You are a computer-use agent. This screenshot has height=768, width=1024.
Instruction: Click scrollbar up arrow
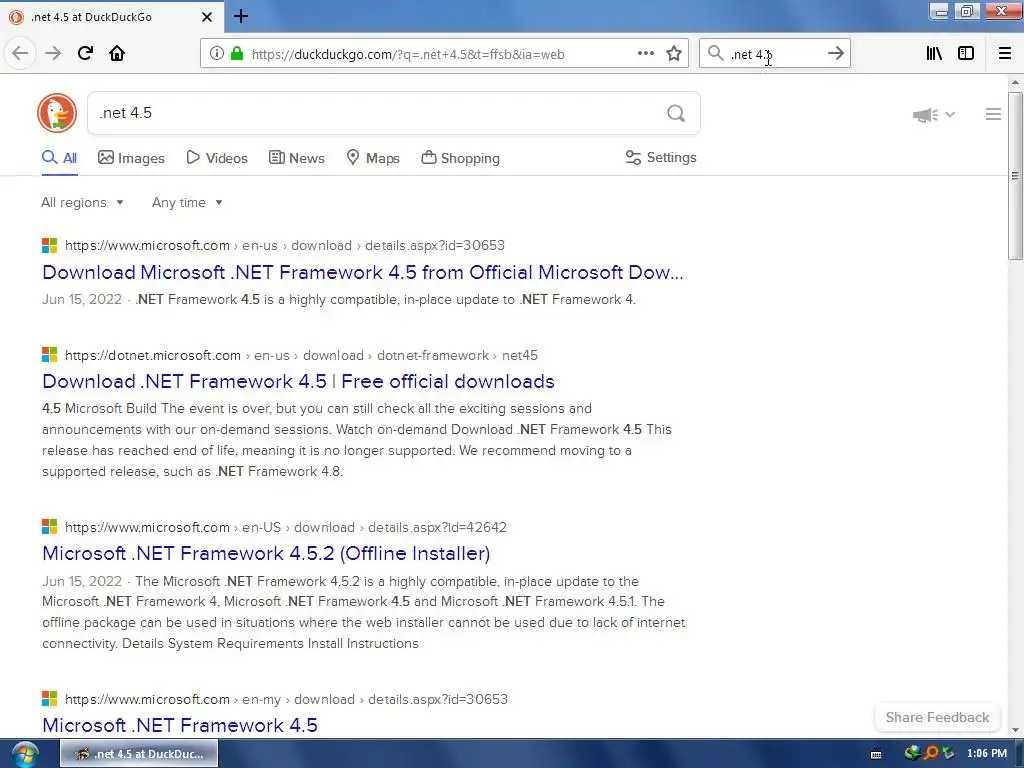coord(1015,82)
